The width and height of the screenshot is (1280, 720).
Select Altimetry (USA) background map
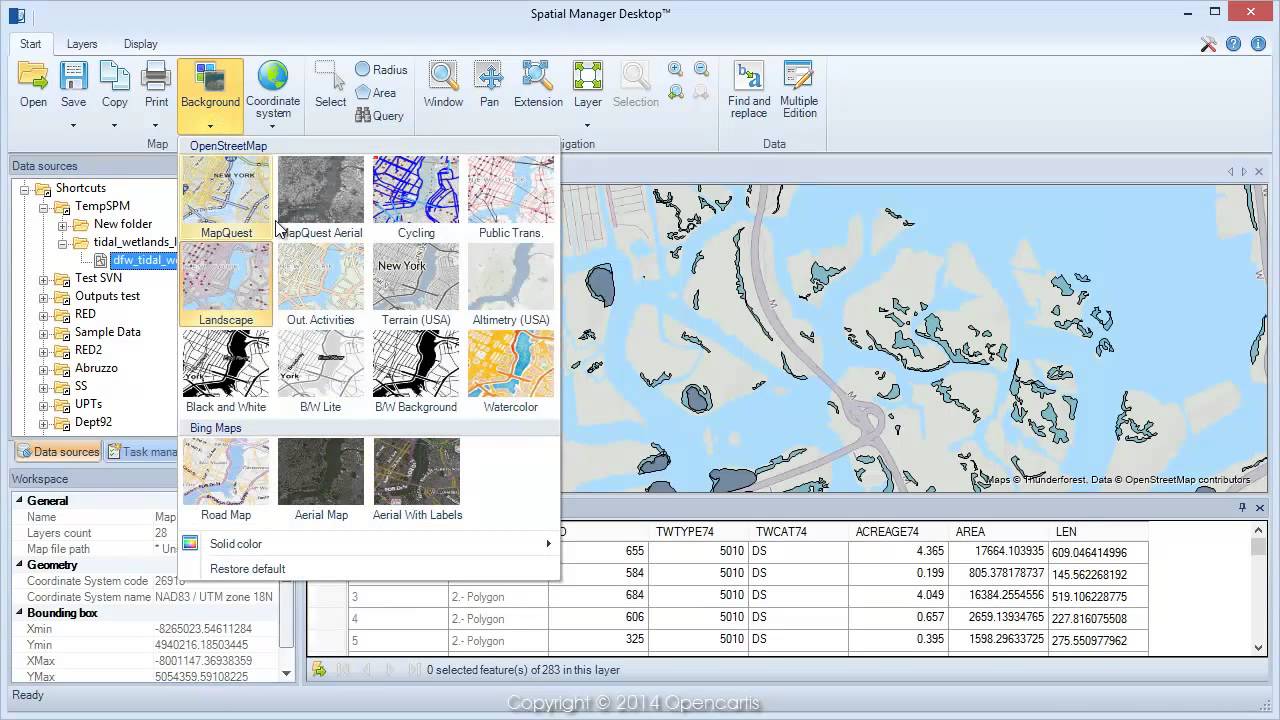click(x=511, y=285)
